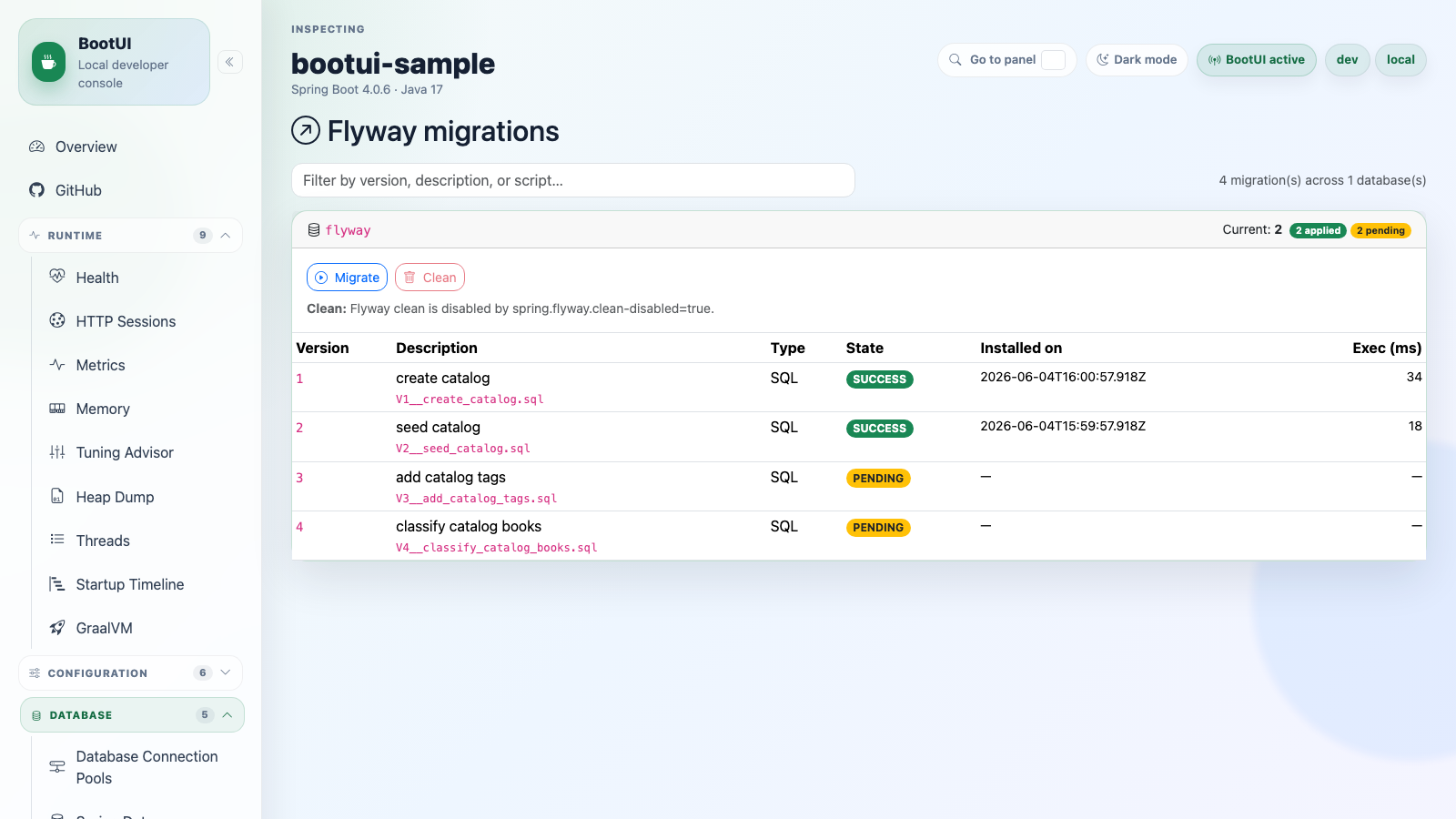Image resolution: width=1456 pixels, height=819 pixels.
Task: Click the Exec (ms) column header
Action: tap(1387, 348)
